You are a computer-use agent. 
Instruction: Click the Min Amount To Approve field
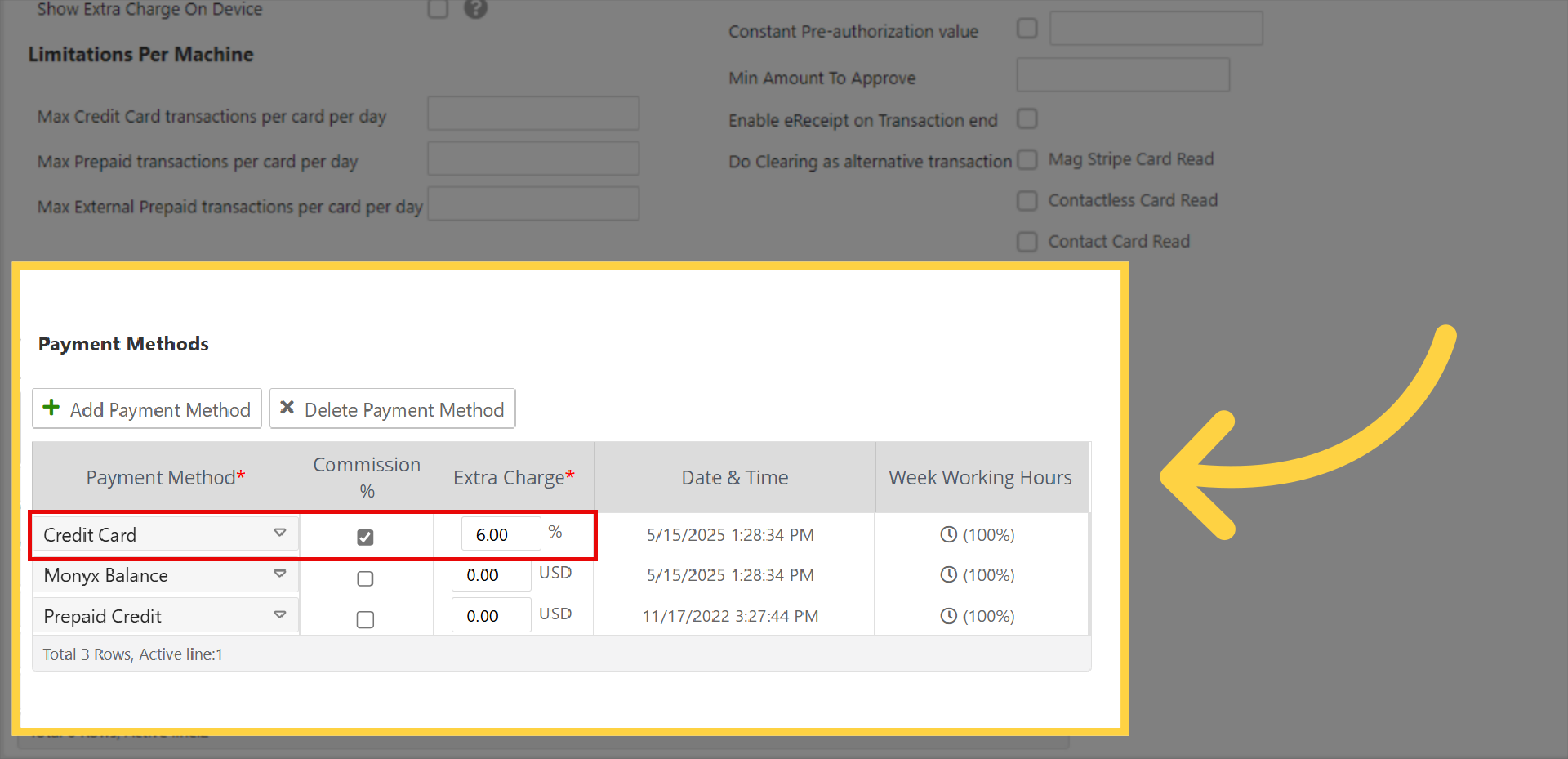[x=1122, y=75]
